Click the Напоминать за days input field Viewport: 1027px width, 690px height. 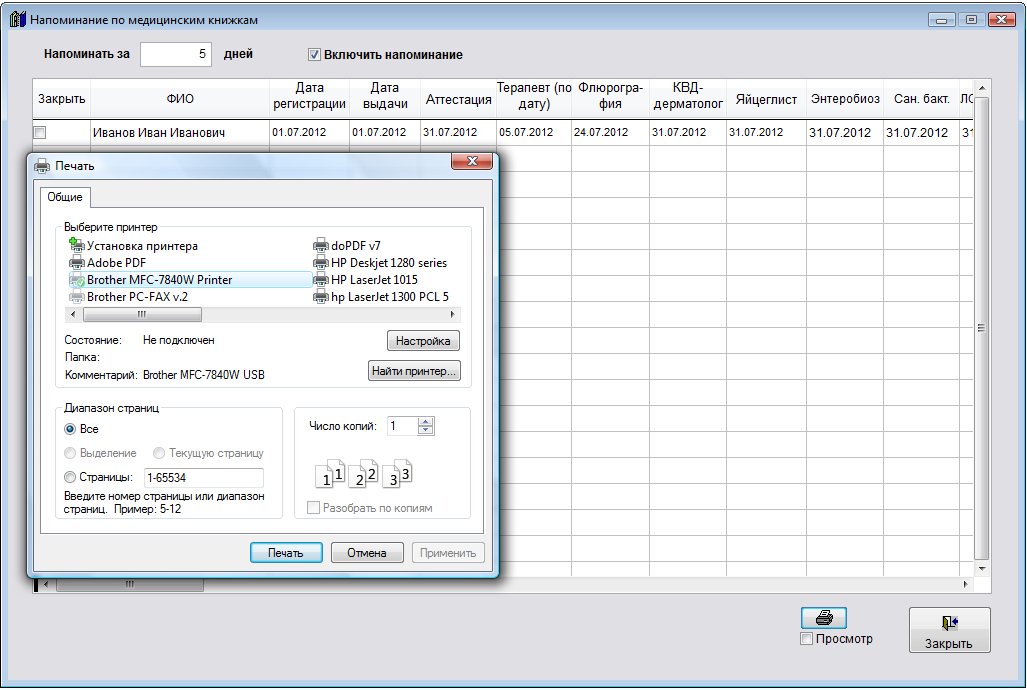click(176, 55)
